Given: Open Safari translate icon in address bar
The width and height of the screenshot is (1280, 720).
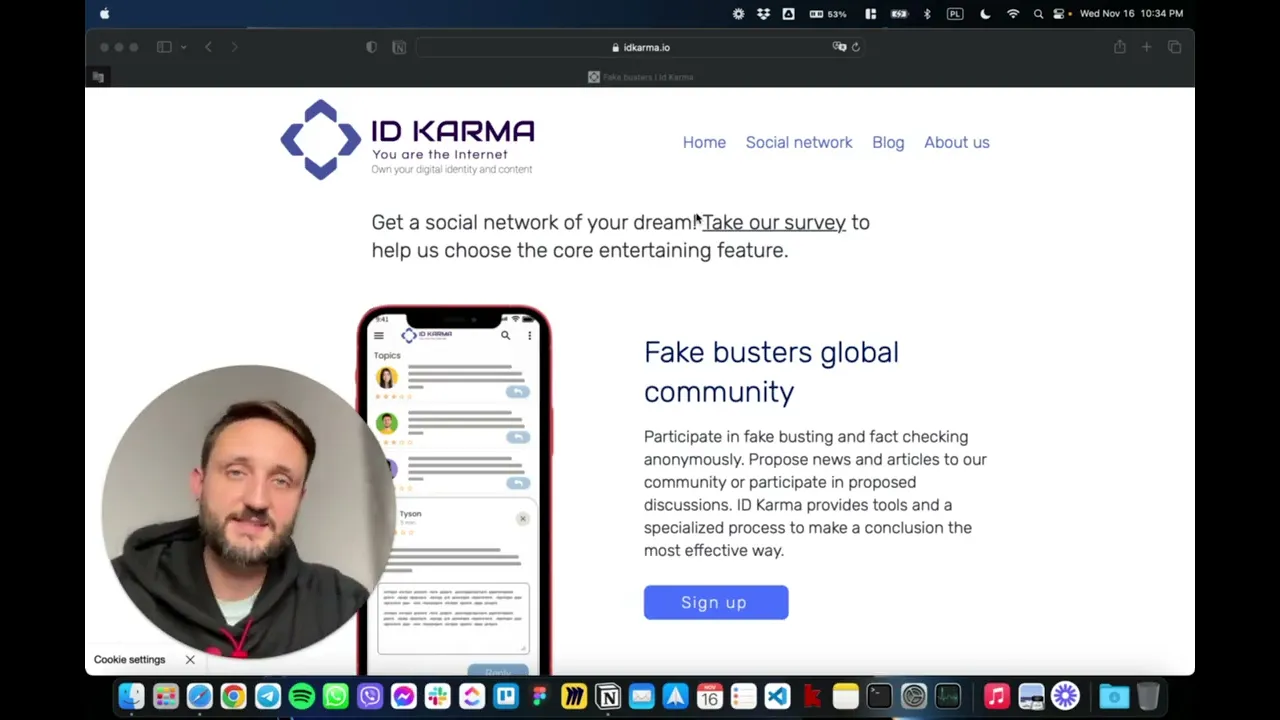Looking at the screenshot, I should [x=839, y=47].
